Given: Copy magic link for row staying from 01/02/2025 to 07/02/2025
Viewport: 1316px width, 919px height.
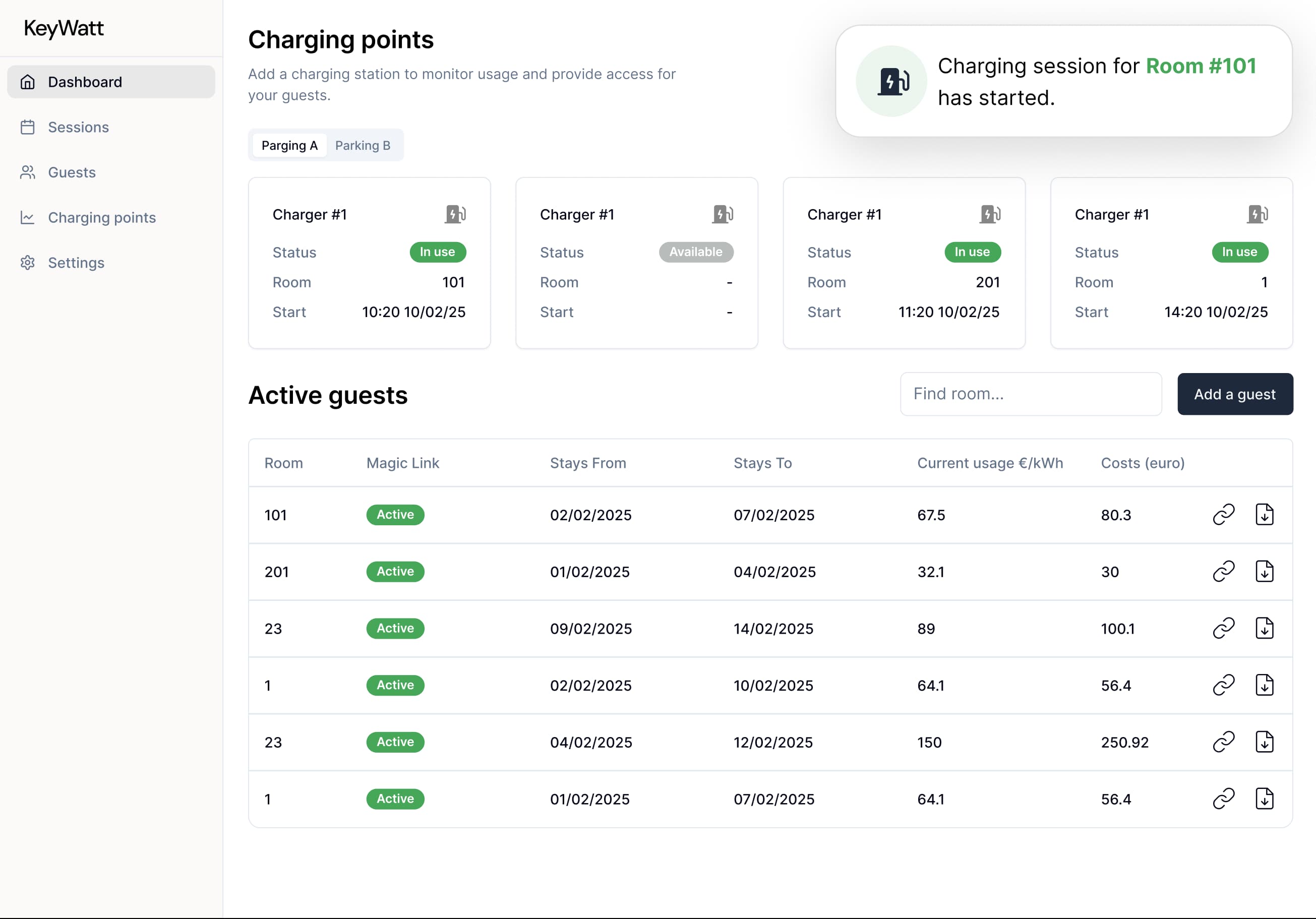Looking at the screenshot, I should pyautogui.click(x=1224, y=798).
